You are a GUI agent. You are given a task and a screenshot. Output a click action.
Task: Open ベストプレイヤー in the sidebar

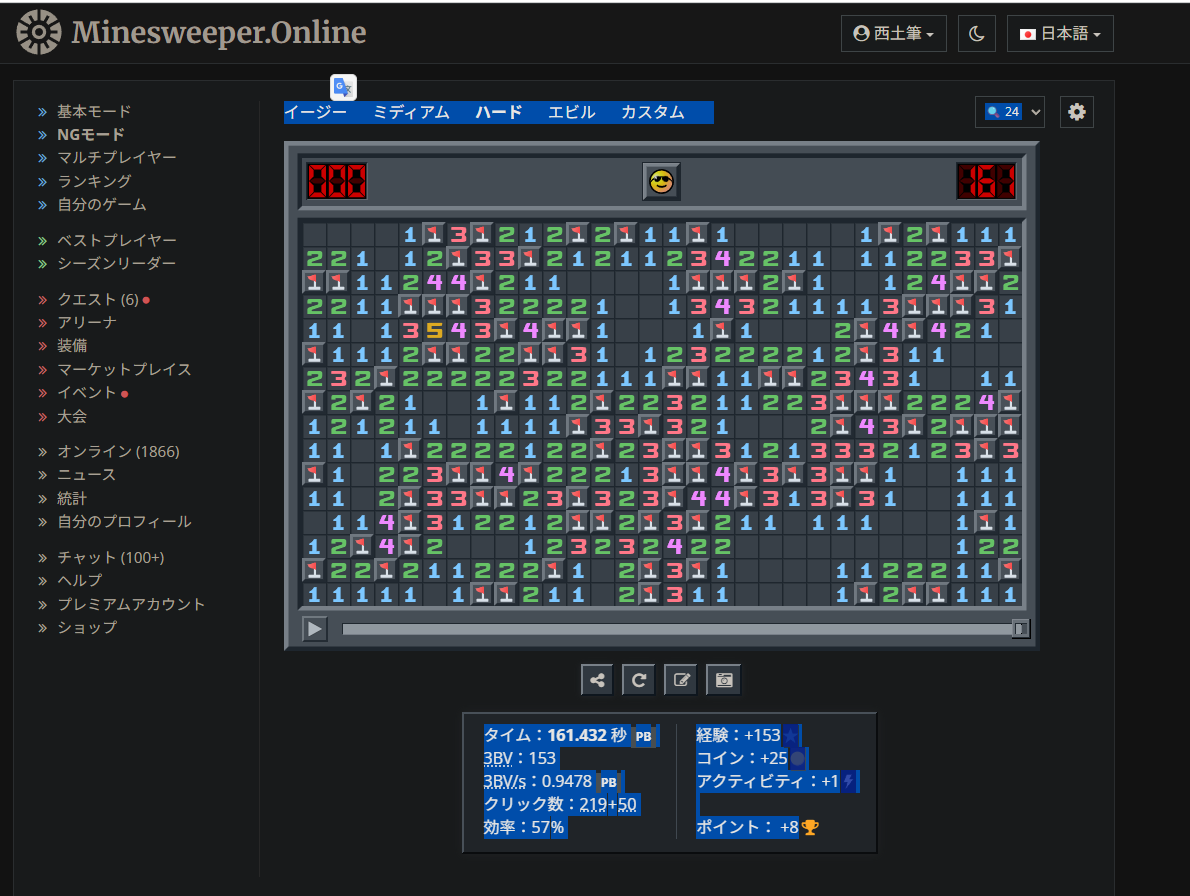(117, 240)
